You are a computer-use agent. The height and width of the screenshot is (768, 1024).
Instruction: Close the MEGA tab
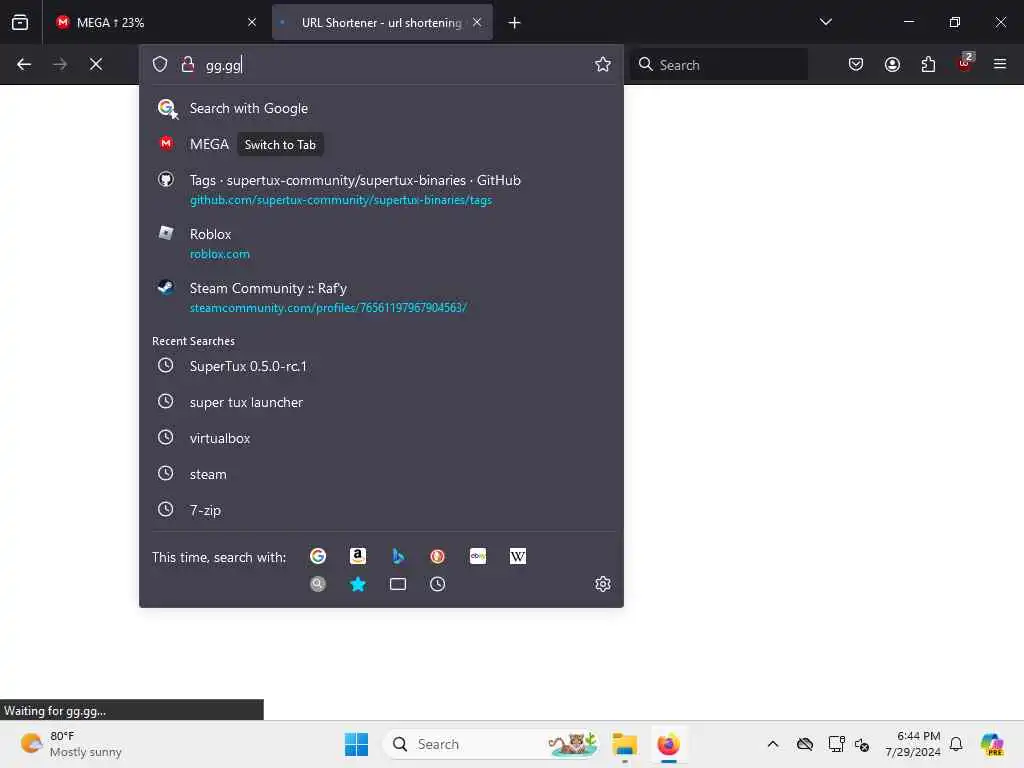[251, 22]
